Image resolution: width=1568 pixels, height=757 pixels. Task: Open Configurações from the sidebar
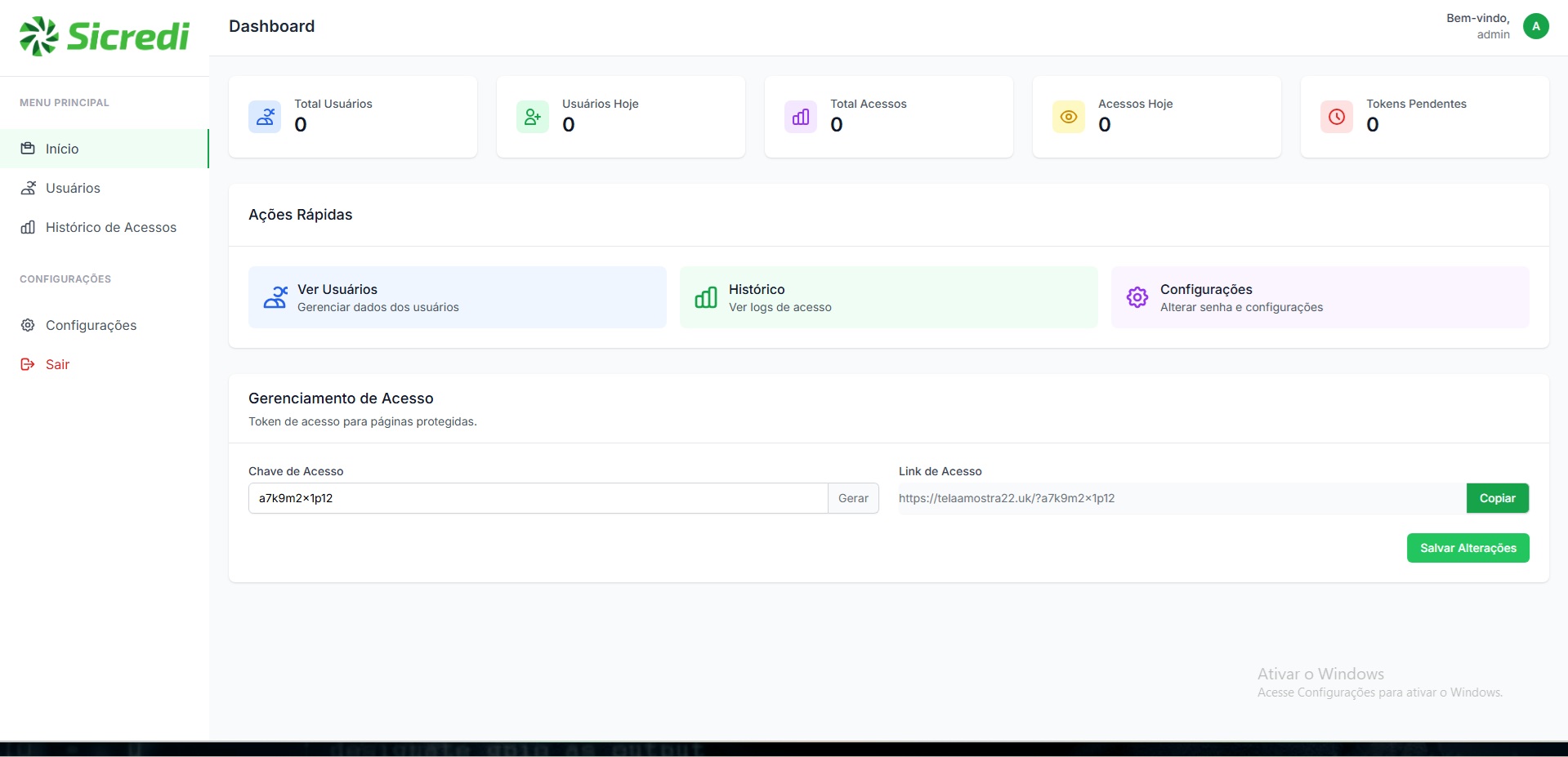click(91, 325)
